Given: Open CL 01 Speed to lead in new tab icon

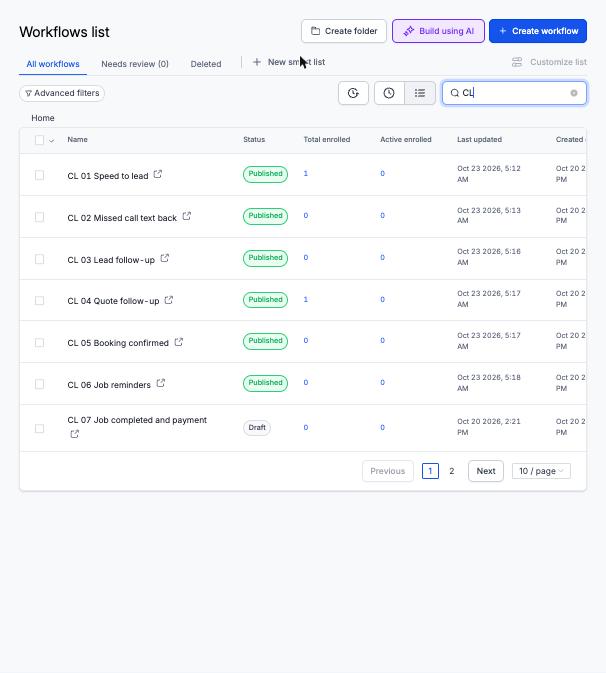Looking at the screenshot, I should coord(158,174).
